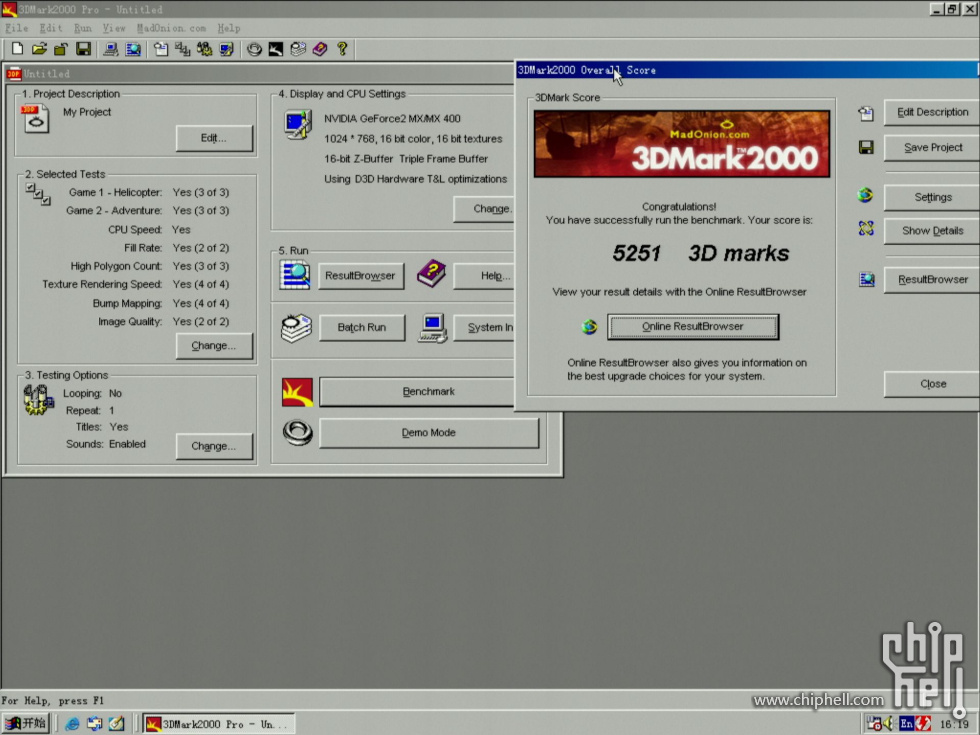This screenshot has height=735, width=980.
Task: Click the Edit... button in Project Description
Action: (x=214, y=138)
